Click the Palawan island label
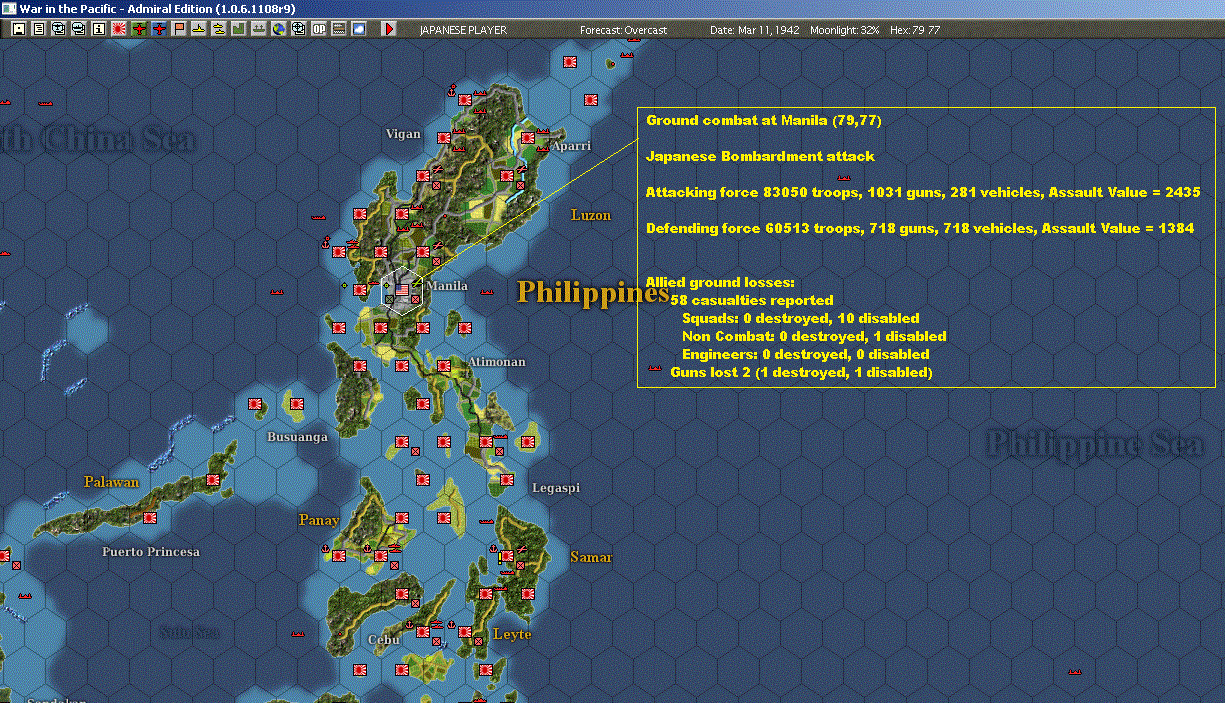 click(x=111, y=482)
